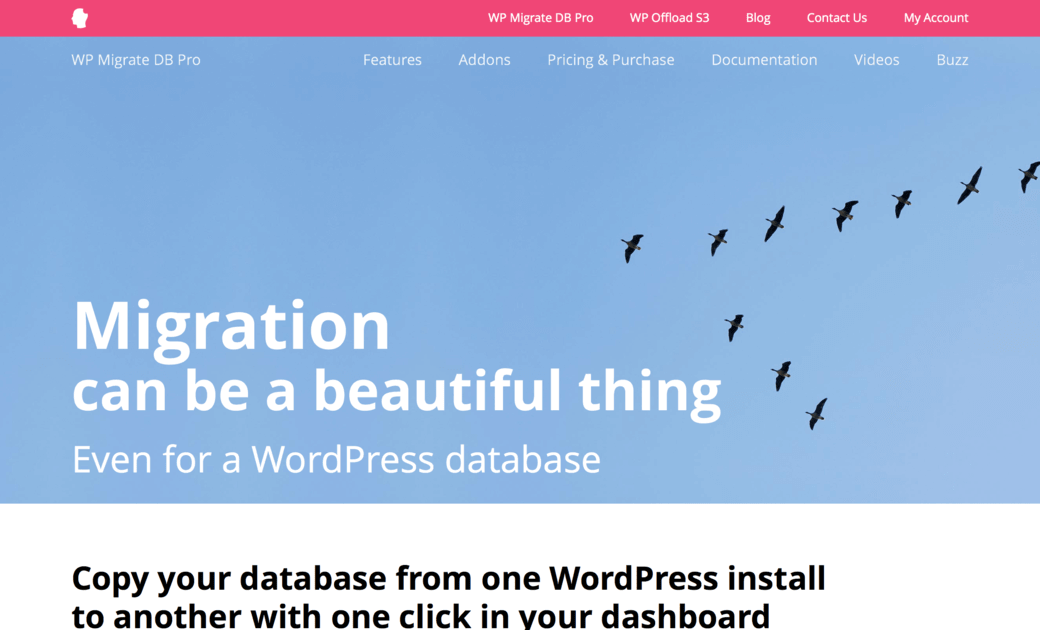Image resolution: width=1040 pixels, height=630 pixels.
Task: View the Addons page
Action: 484,60
